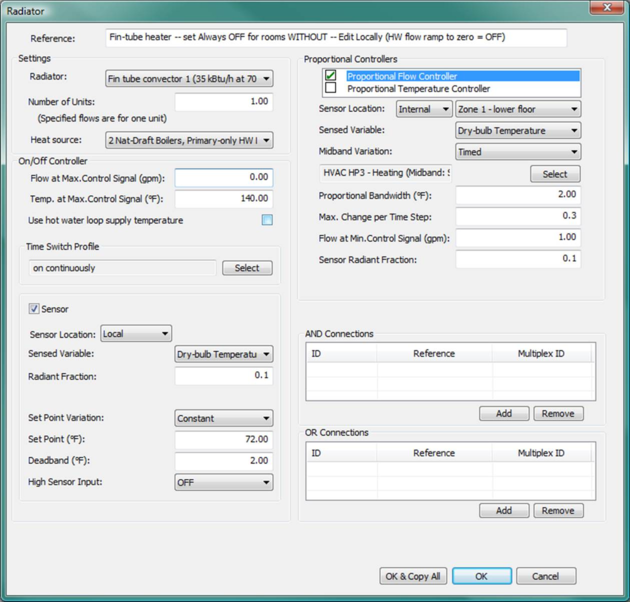Open the Set Point Variation dropdown
Viewport: 630px width, 602px height.
coord(223,419)
